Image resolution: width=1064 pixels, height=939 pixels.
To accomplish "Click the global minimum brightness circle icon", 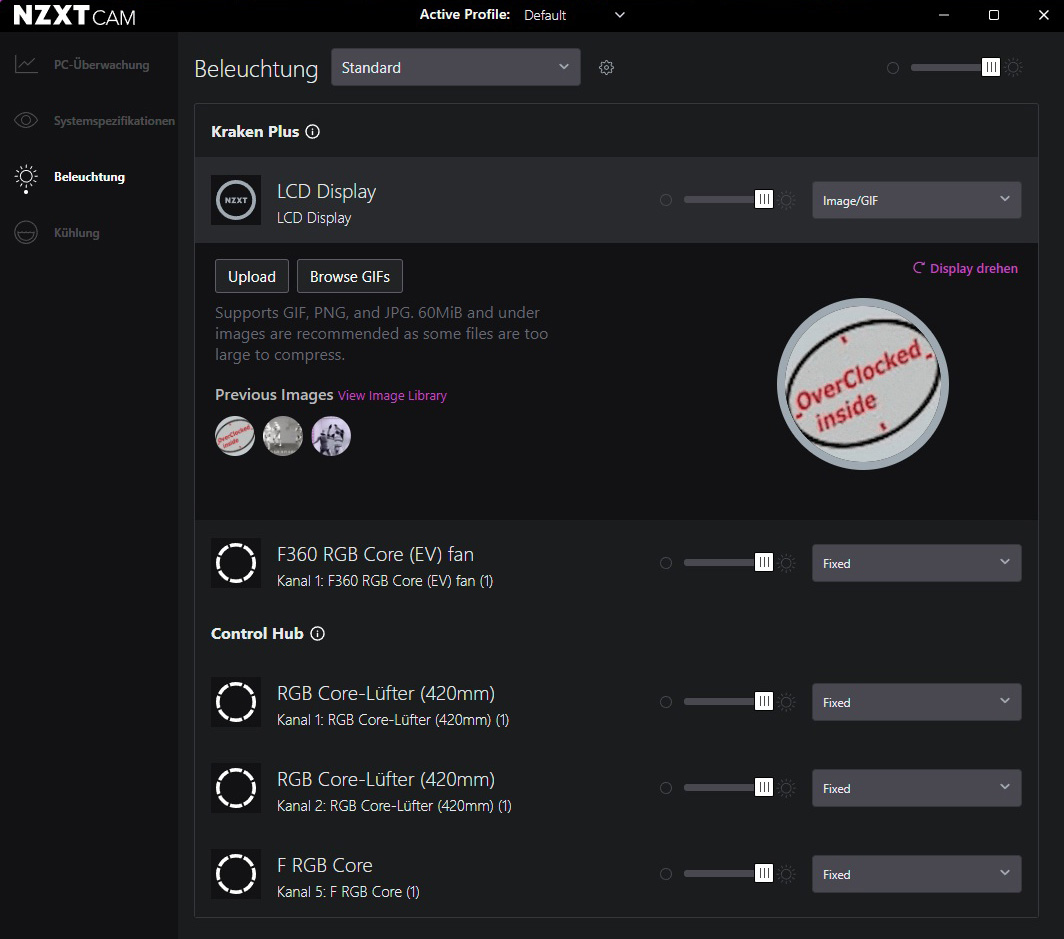I will [x=893, y=68].
